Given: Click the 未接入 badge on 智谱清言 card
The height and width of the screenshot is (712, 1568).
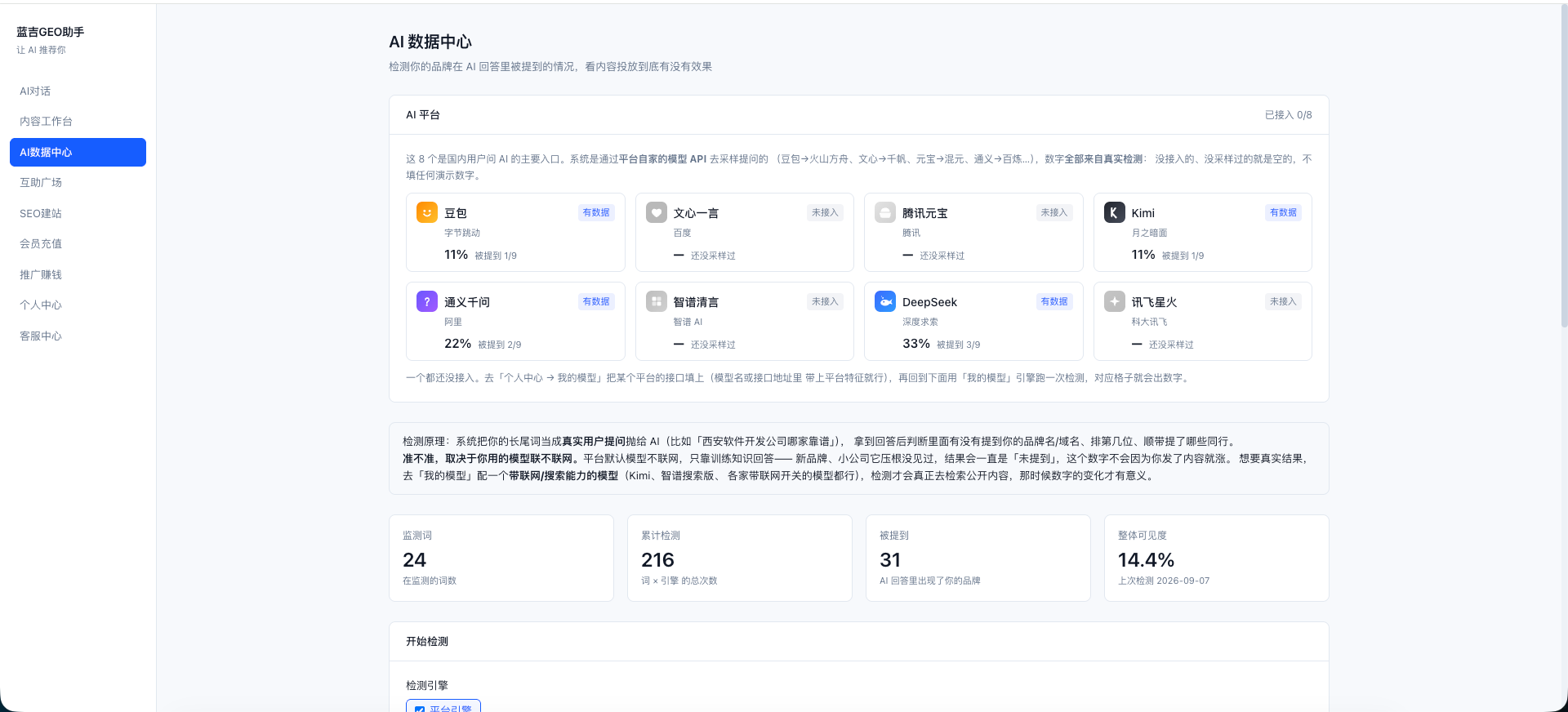Looking at the screenshot, I should (825, 301).
